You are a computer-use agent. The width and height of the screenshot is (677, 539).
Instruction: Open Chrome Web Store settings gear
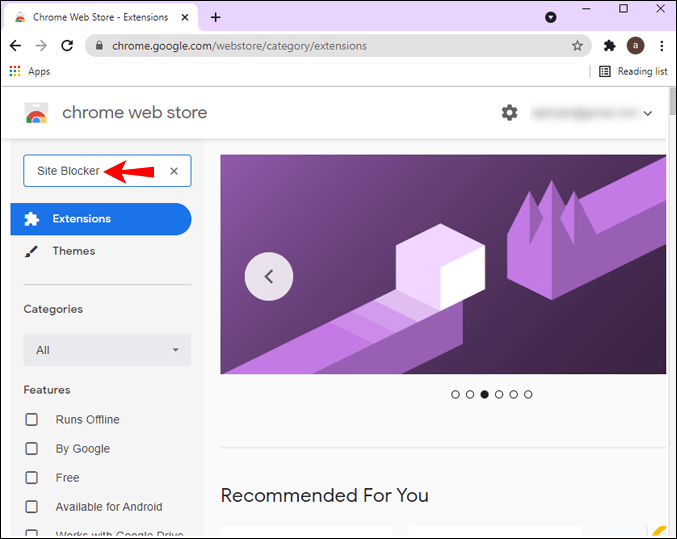pyautogui.click(x=509, y=113)
